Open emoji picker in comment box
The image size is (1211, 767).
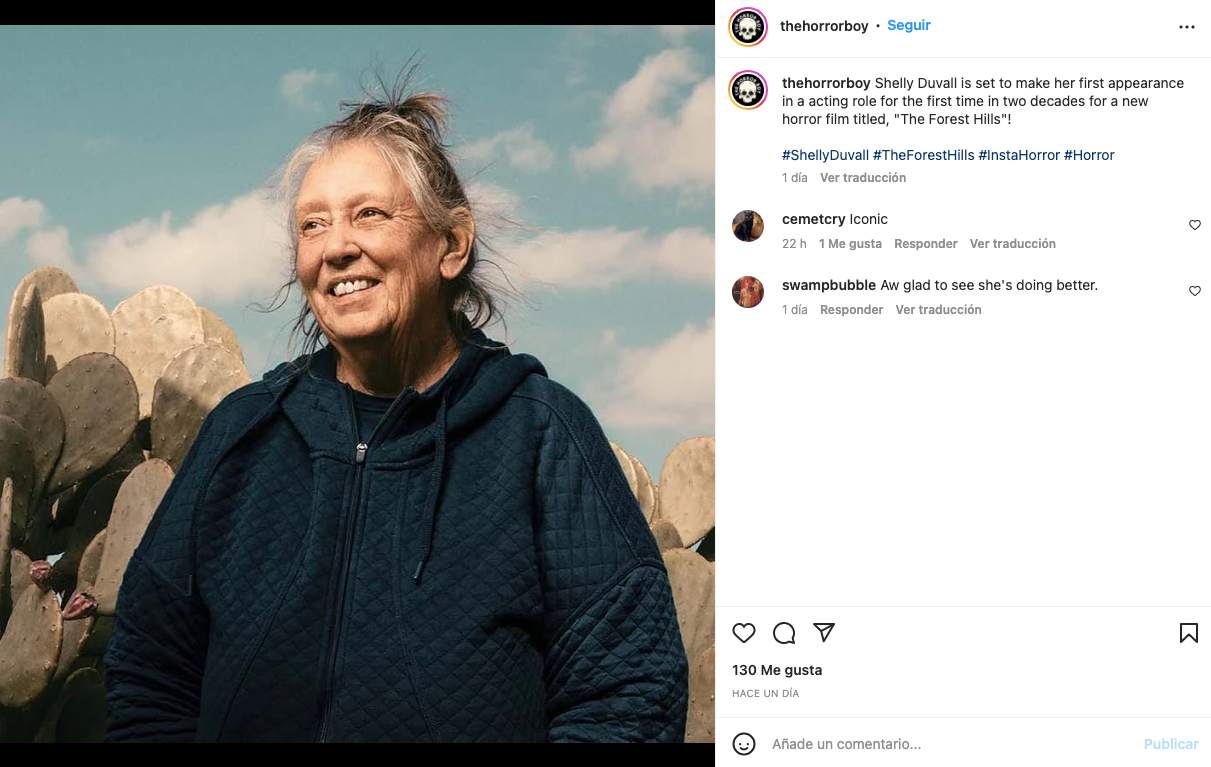744,744
